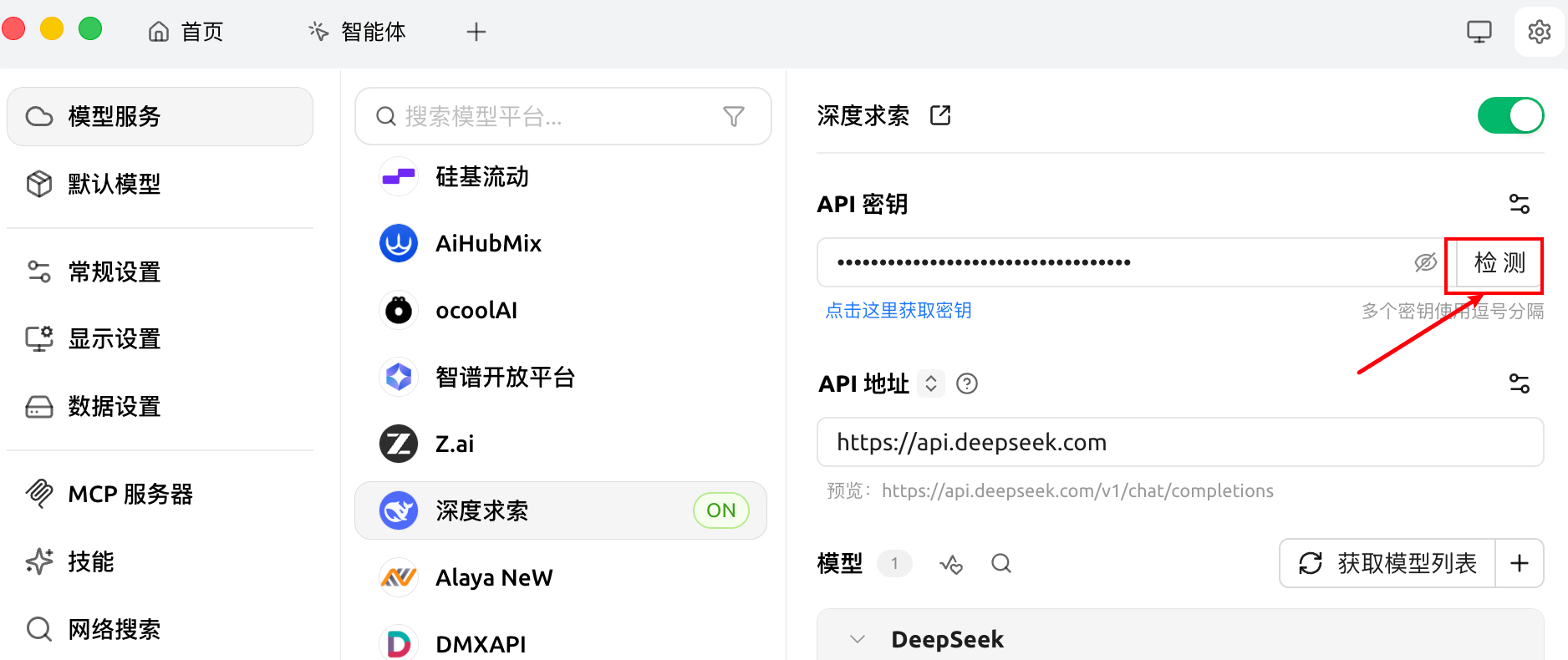Click the ON badge of 深度求索
Image resolution: width=1568 pixels, height=660 pixels.
click(720, 510)
